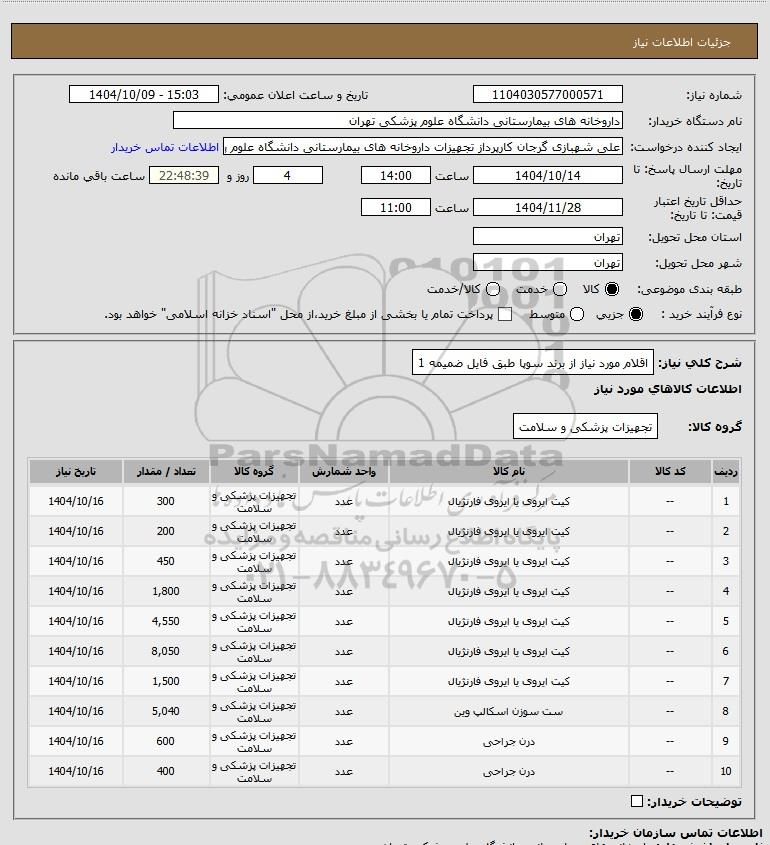The height and width of the screenshot is (845, 770).
Task: Click ست سوزن اسکالپ وین item name
Action: click(509, 711)
